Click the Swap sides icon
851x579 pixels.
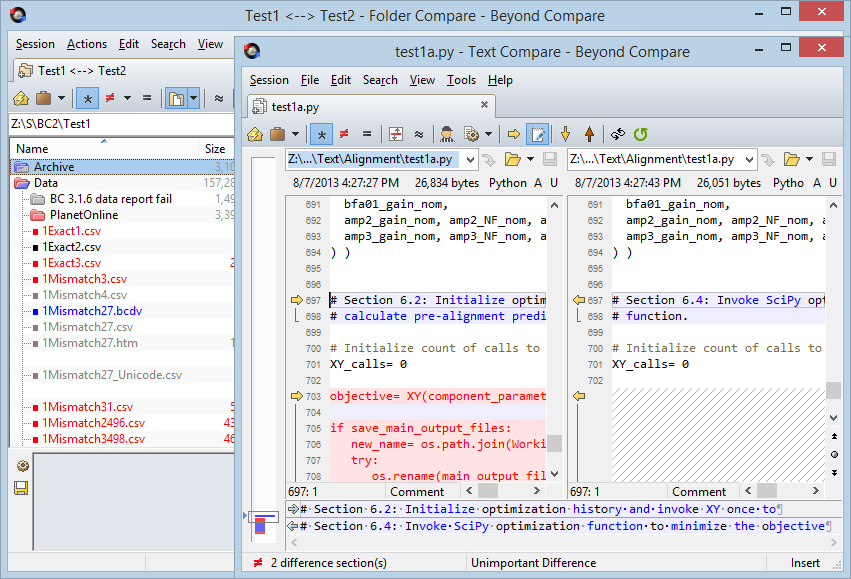click(618, 133)
